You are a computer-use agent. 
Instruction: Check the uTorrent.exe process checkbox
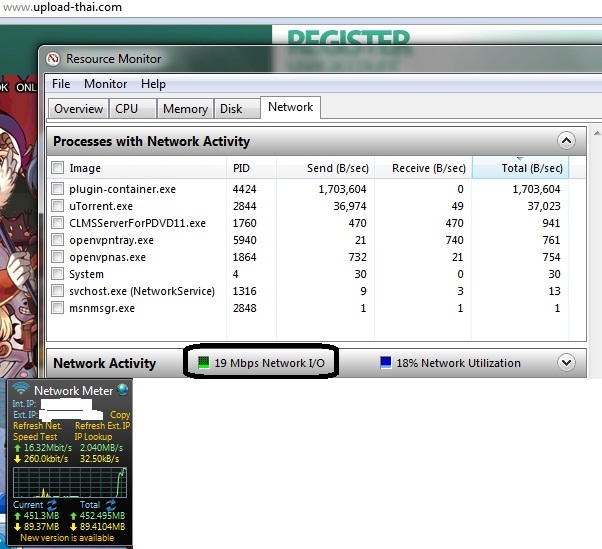(58, 205)
